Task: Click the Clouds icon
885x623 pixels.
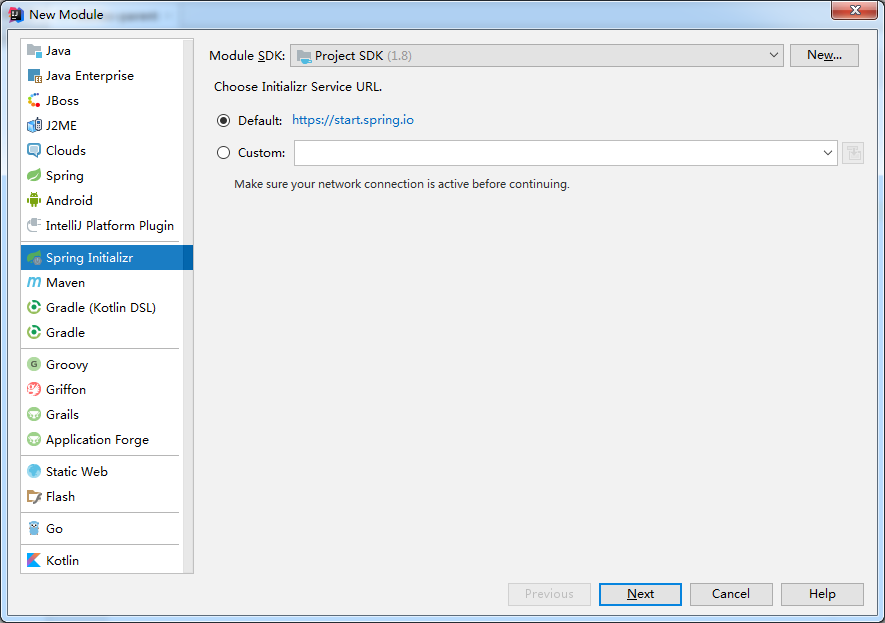Action: pos(34,150)
